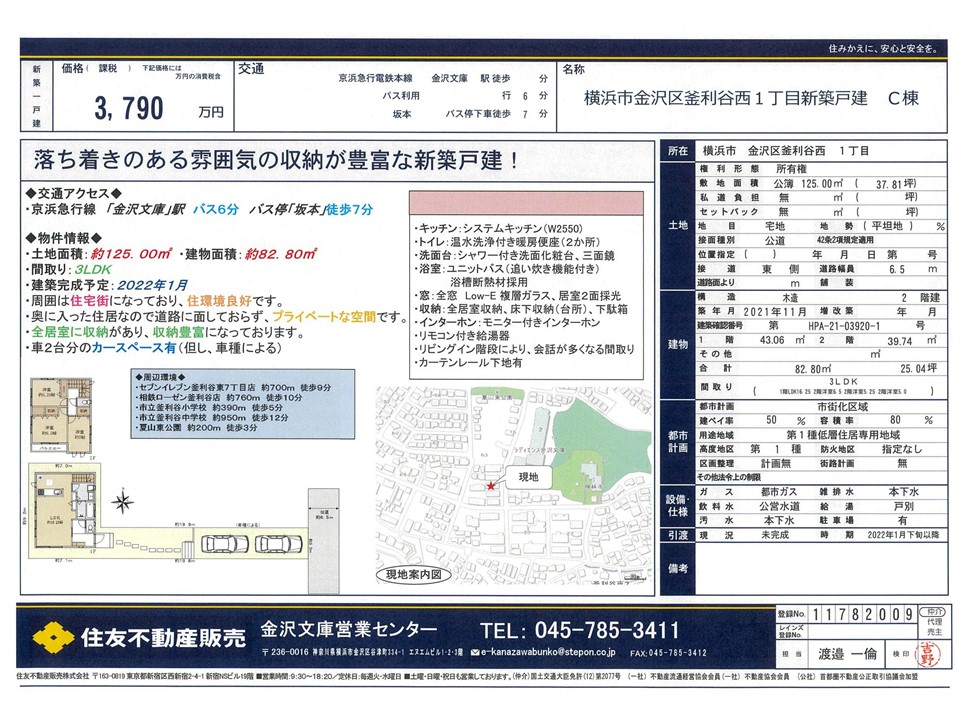Click the e-kanazawabunko@stepon.co.jp email address

545,652
